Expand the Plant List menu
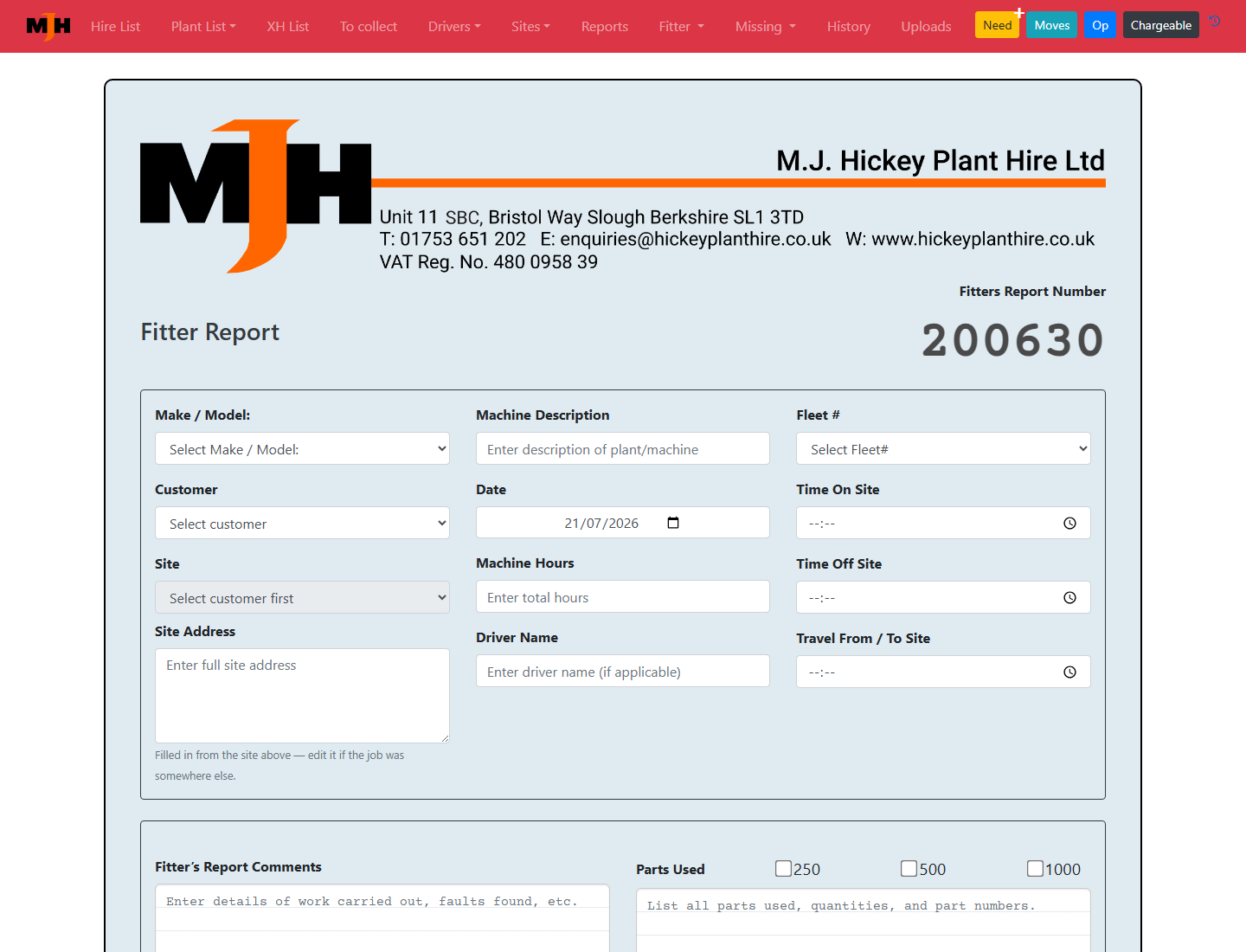1246x952 pixels. (x=203, y=26)
